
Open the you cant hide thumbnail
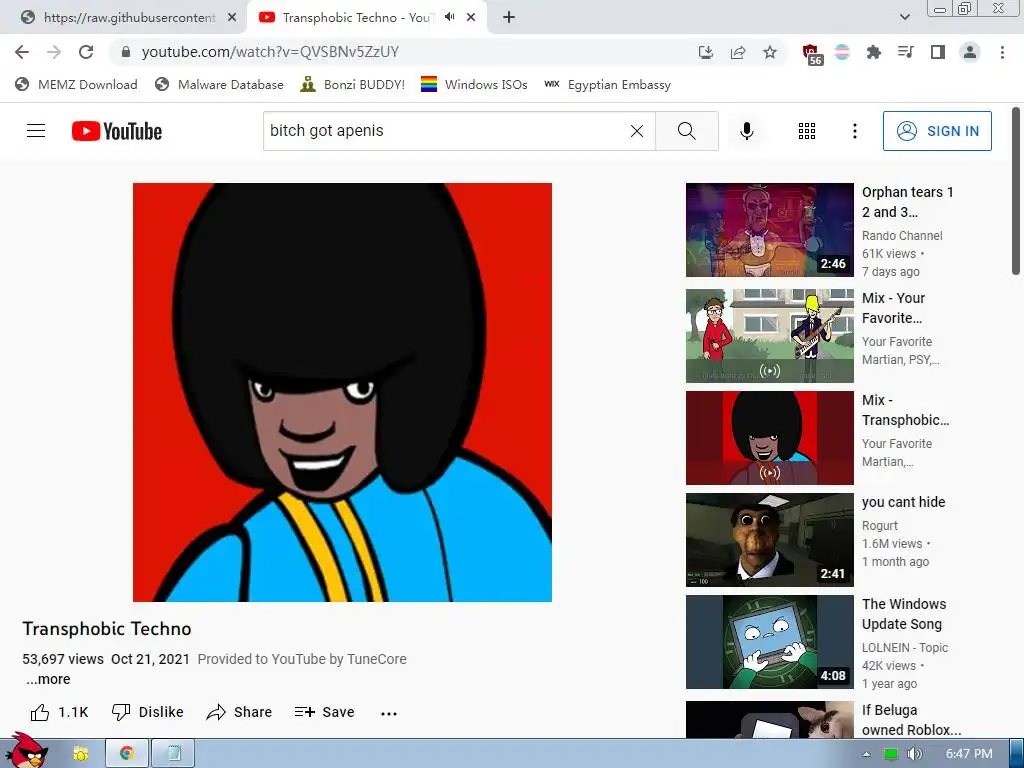[769, 539]
